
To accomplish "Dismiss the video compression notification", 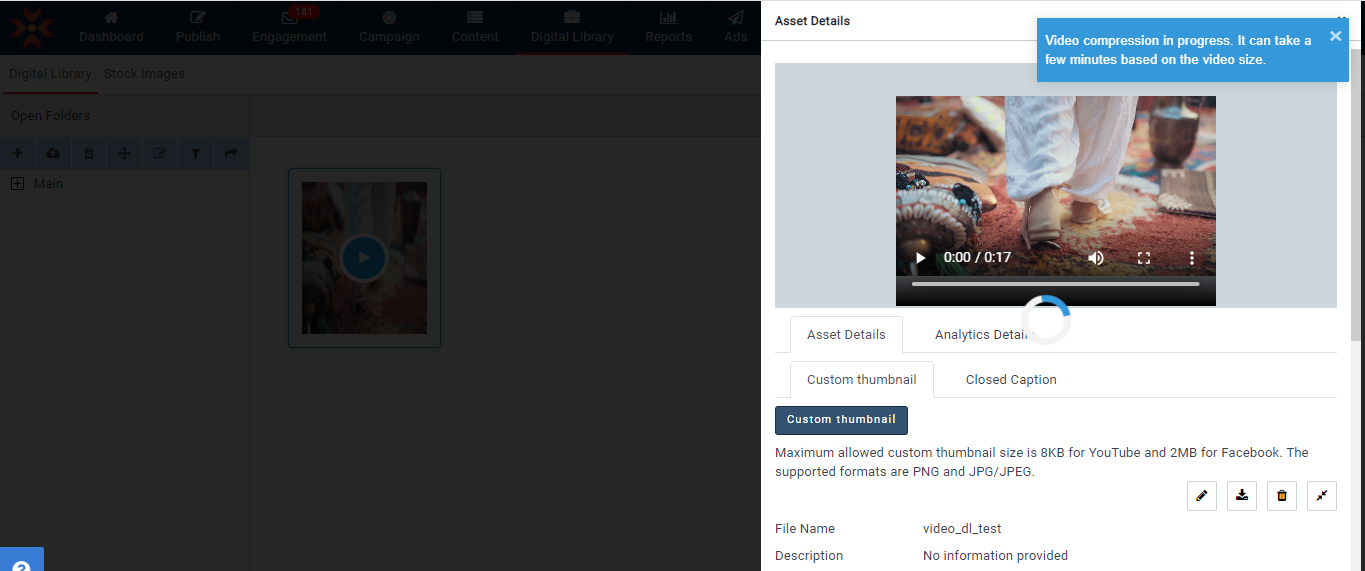I will click(1335, 36).
